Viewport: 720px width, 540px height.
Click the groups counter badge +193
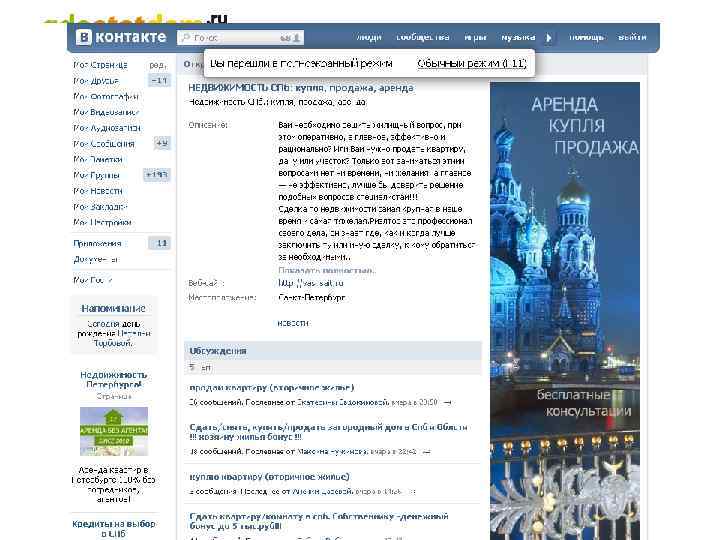(156, 174)
